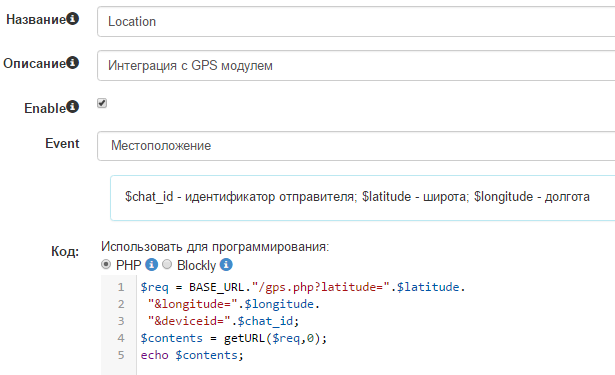This screenshot has width=615, height=375.
Task: Click into the Описание field about GPS модулем
Action: 356,66
